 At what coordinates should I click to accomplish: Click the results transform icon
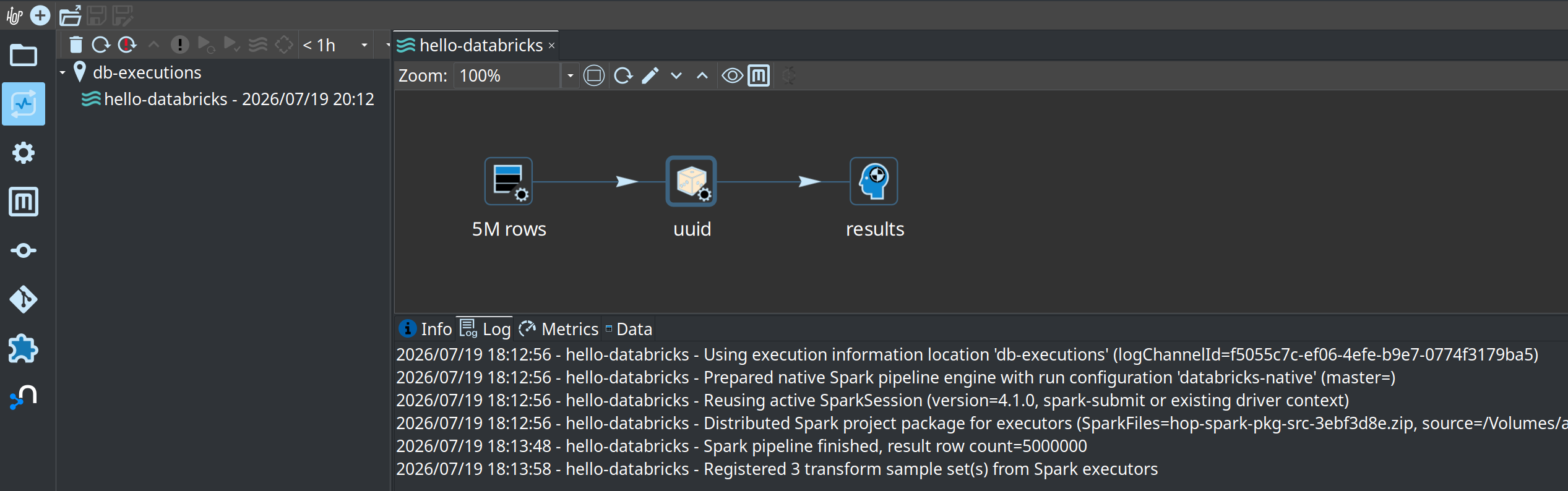click(874, 181)
